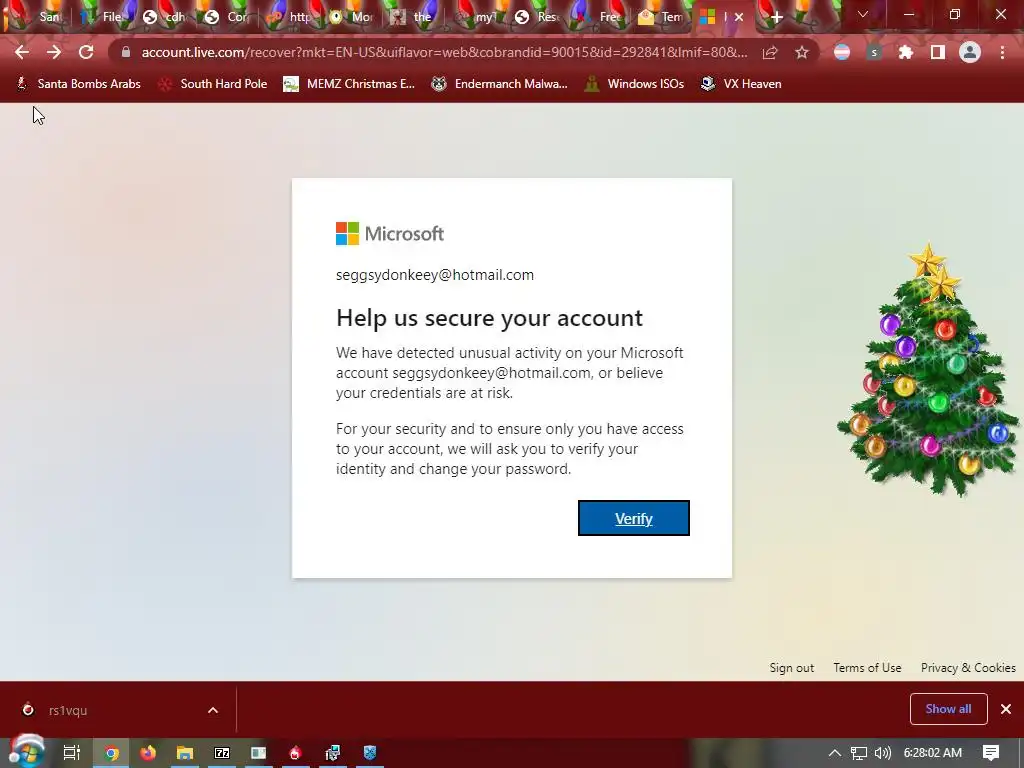Click the blue Verify button
The height and width of the screenshot is (768, 1024).
(633, 518)
